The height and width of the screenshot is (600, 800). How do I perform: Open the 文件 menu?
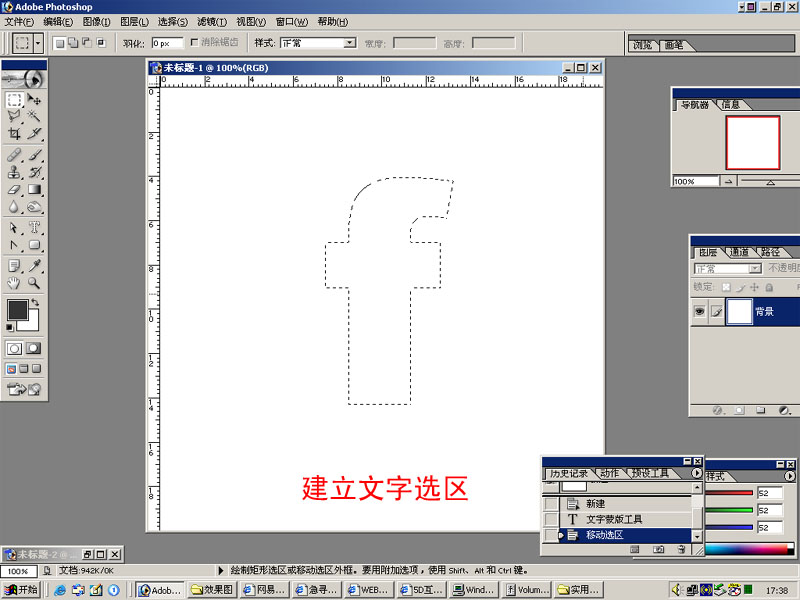(19, 22)
